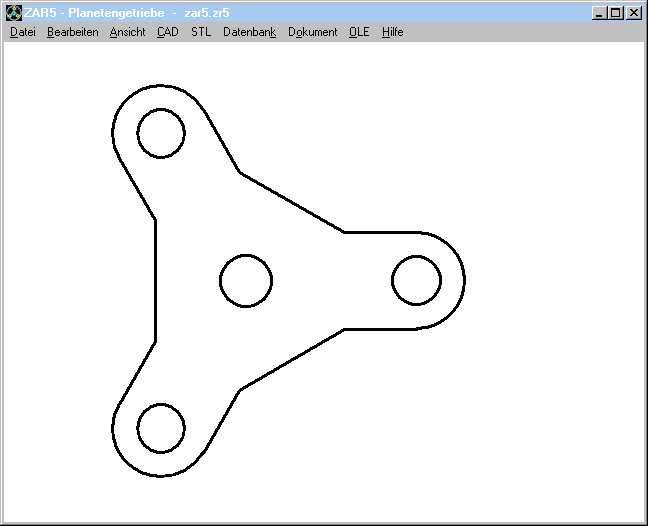Open the Bearbeiten menu
The width and height of the screenshot is (648, 526).
click(72, 32)
